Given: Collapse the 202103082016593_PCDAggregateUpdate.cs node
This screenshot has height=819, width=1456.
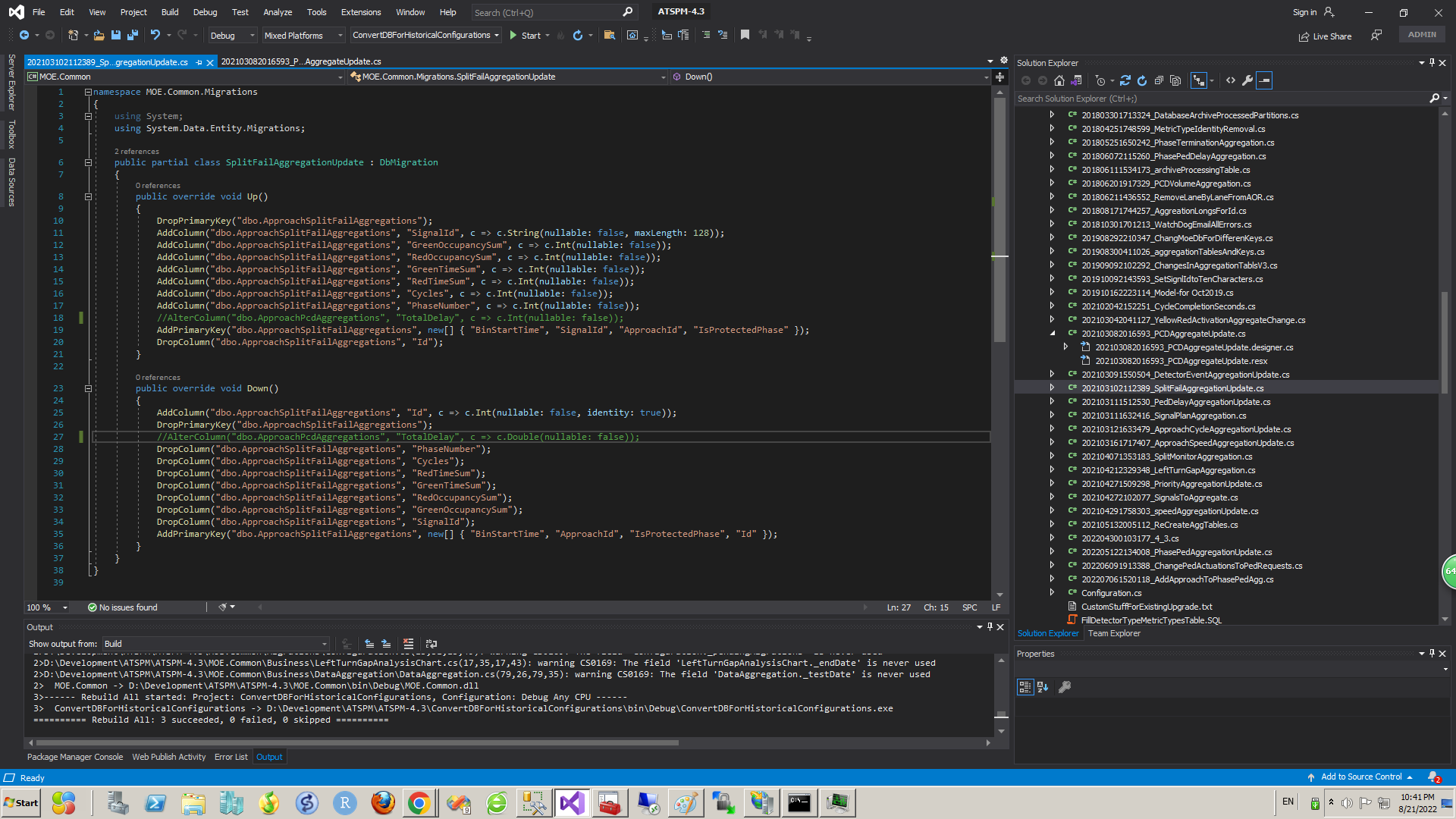Looking at the screenshot, I should click(1052, 334).
